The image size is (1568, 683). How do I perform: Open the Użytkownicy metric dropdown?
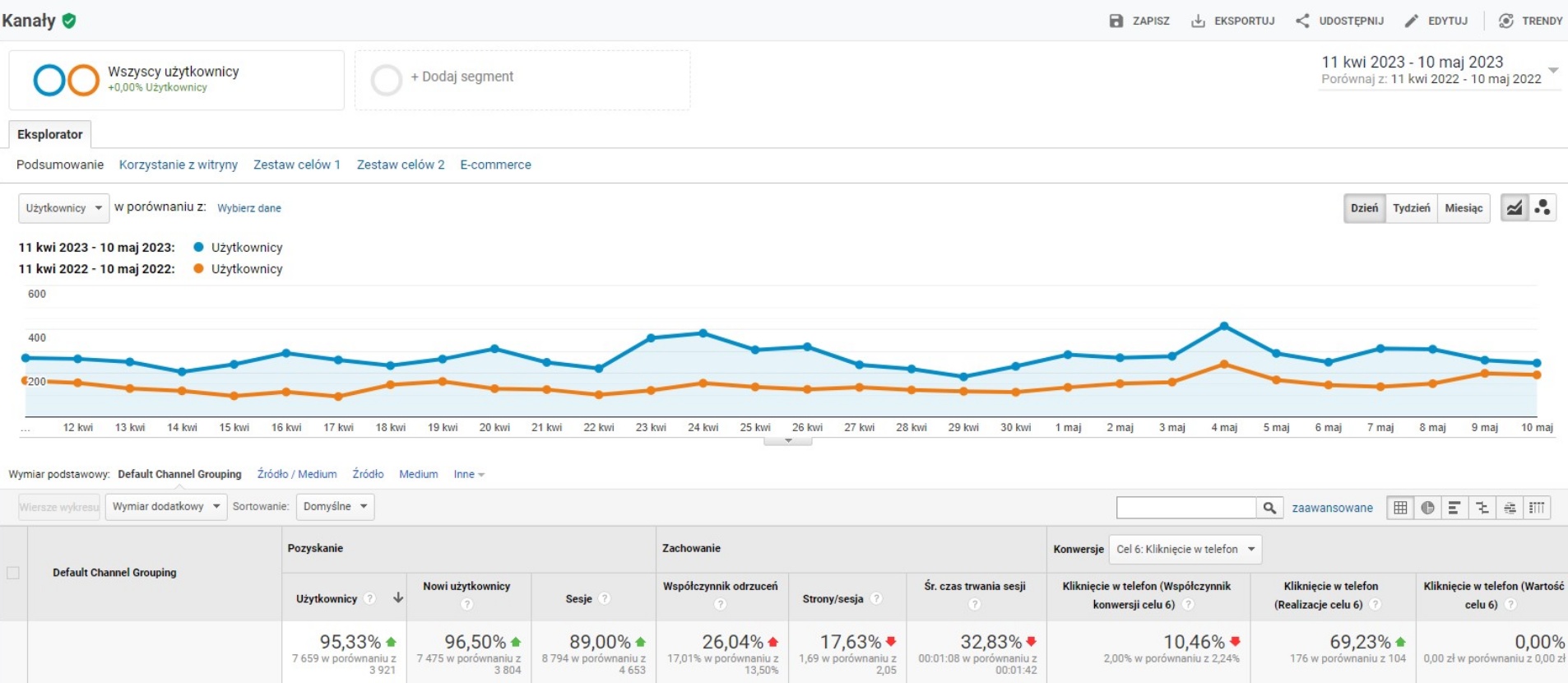tap(63, 208)
